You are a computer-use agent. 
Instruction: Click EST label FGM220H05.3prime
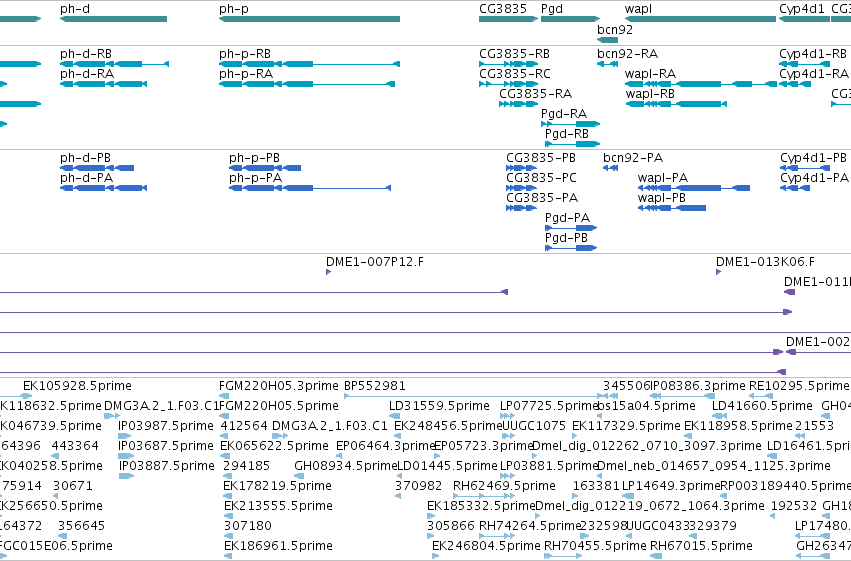[278, 386]
